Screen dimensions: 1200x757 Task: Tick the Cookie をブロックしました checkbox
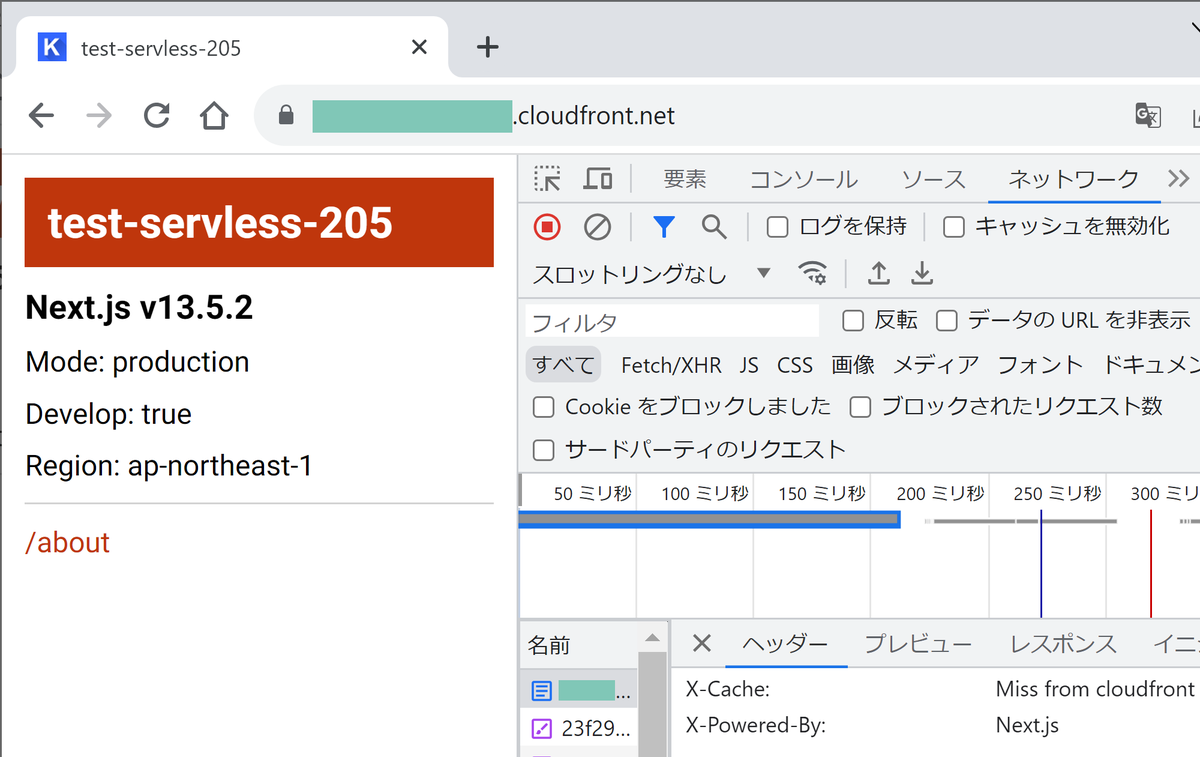click(x=543, y=407)
